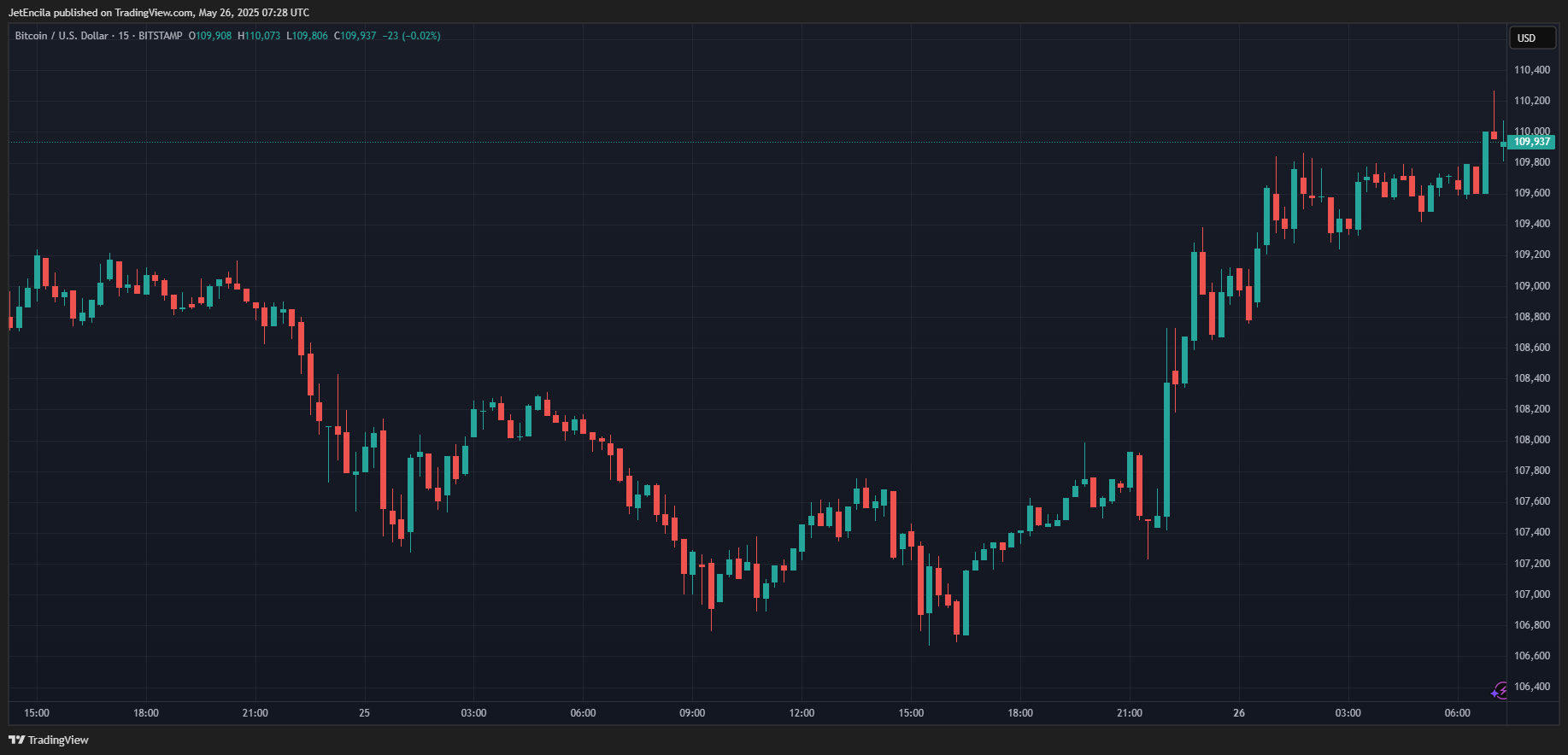The height and width of the screenshot is (755, 1568).
Task: Click the 110,400 price axis label
Action: pos(1531,70)
